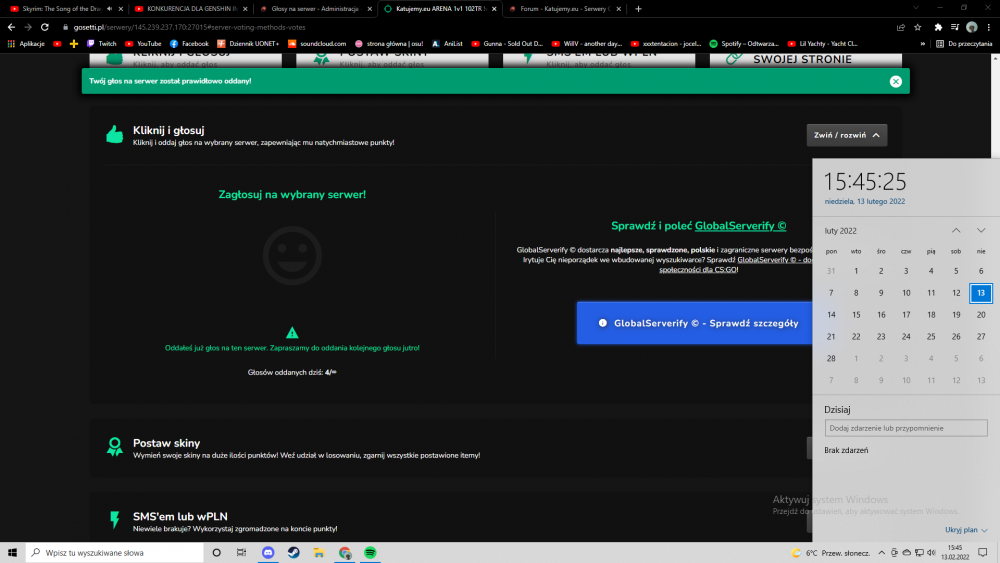1000x563 pixels.
Task: Show hidden system tray icons chevron
Action: (881, 552)
